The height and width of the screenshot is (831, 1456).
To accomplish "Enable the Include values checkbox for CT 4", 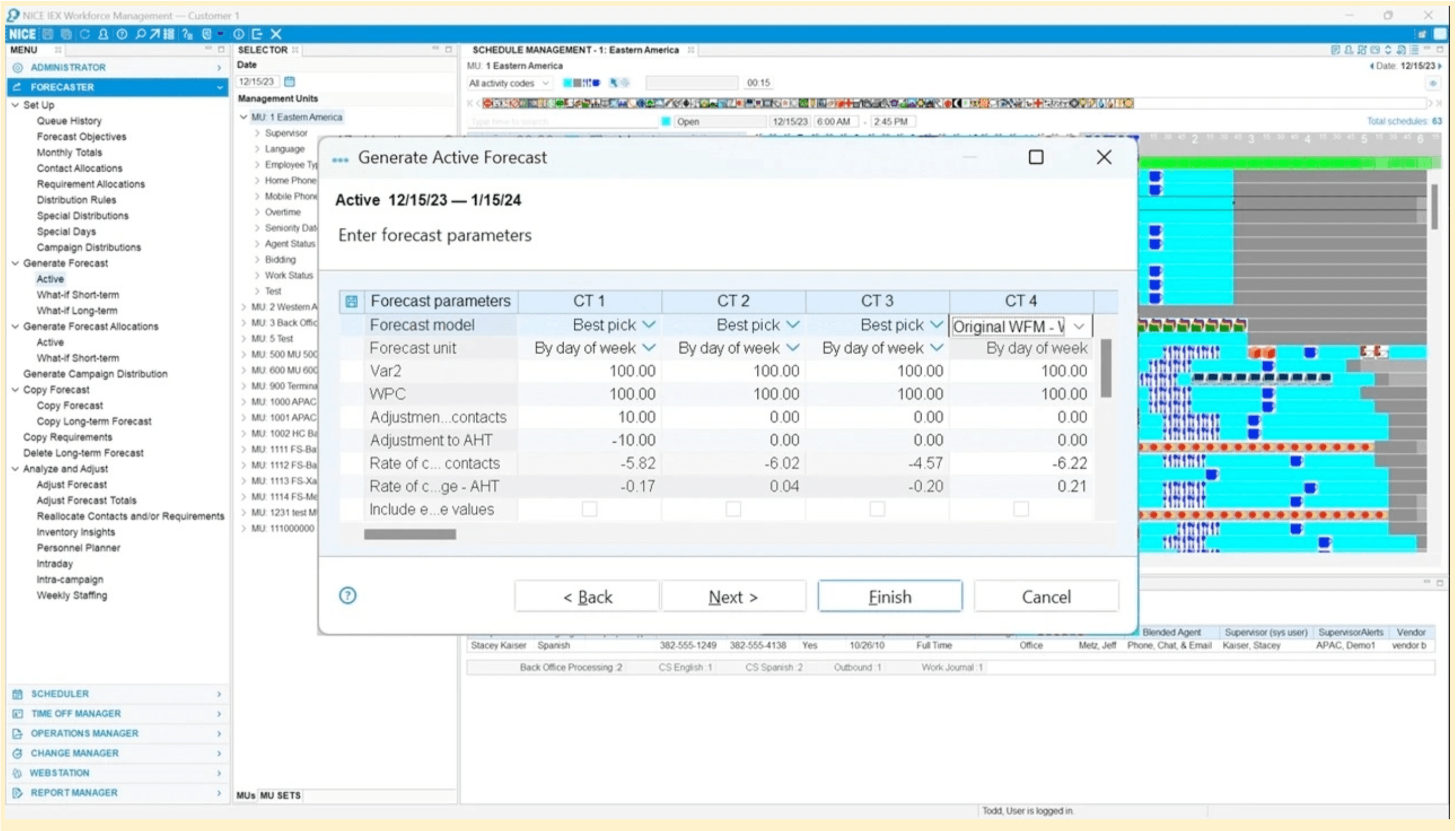I will 1021,508.
